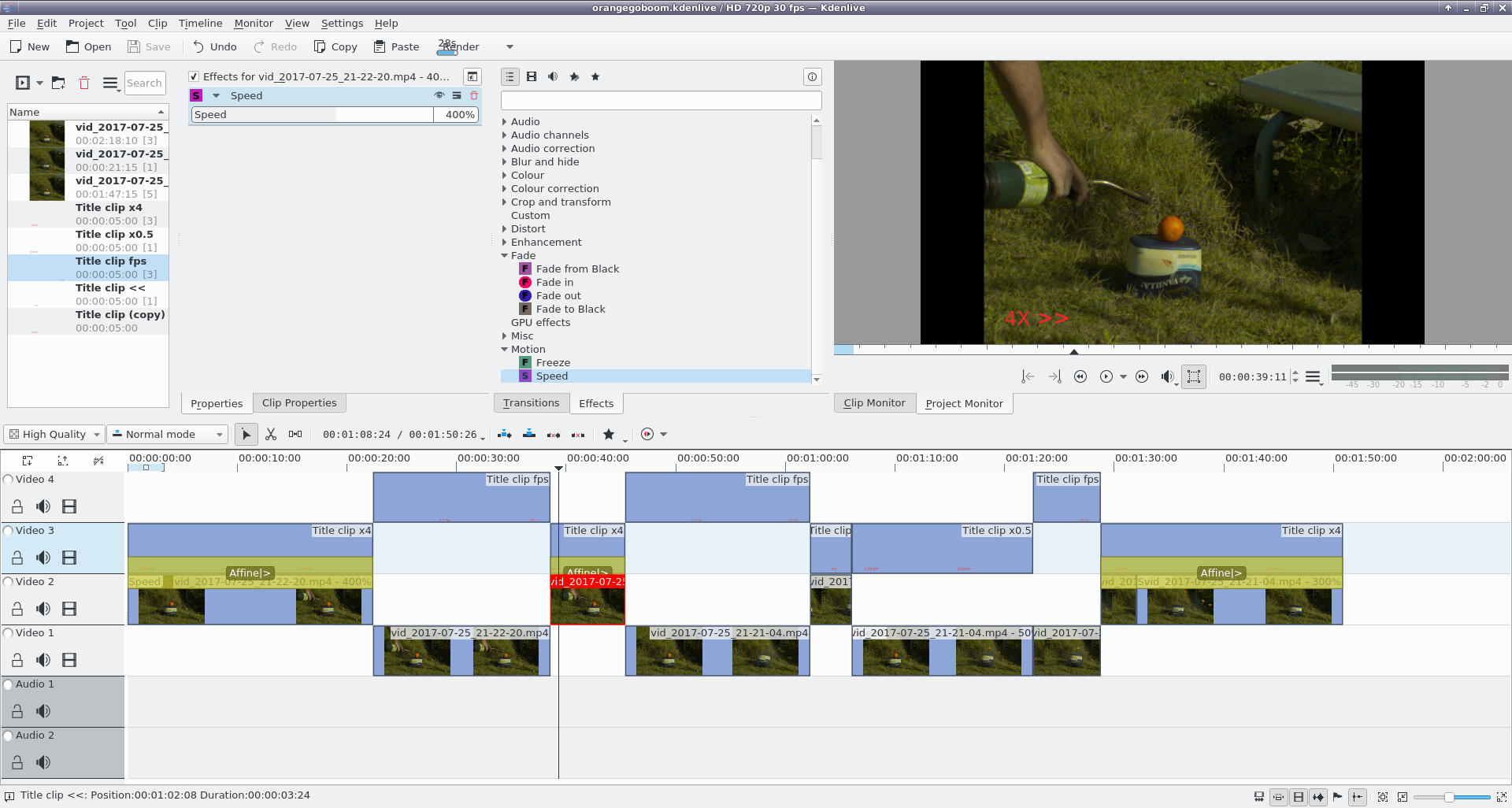Select the razor (scissors) cut tool

click(x=271, y=434)
